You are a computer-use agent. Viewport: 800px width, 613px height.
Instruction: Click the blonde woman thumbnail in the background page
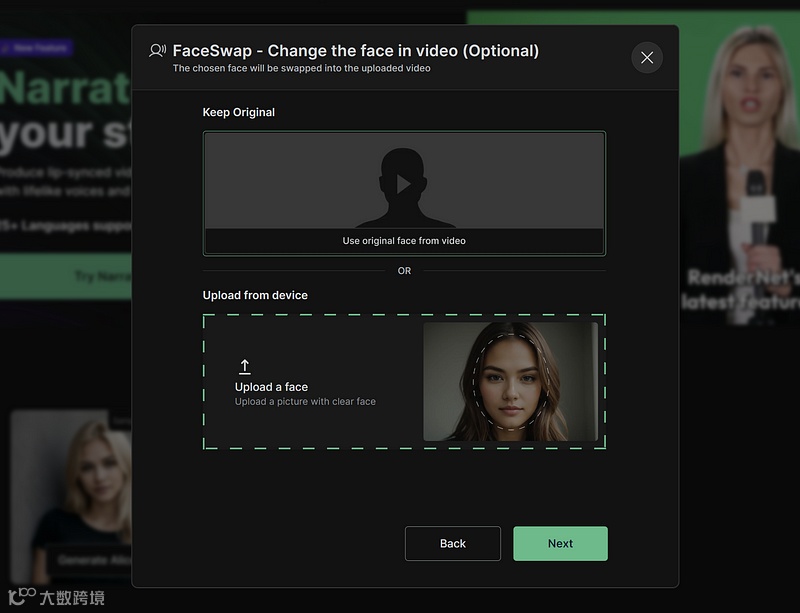coord(71,495)
